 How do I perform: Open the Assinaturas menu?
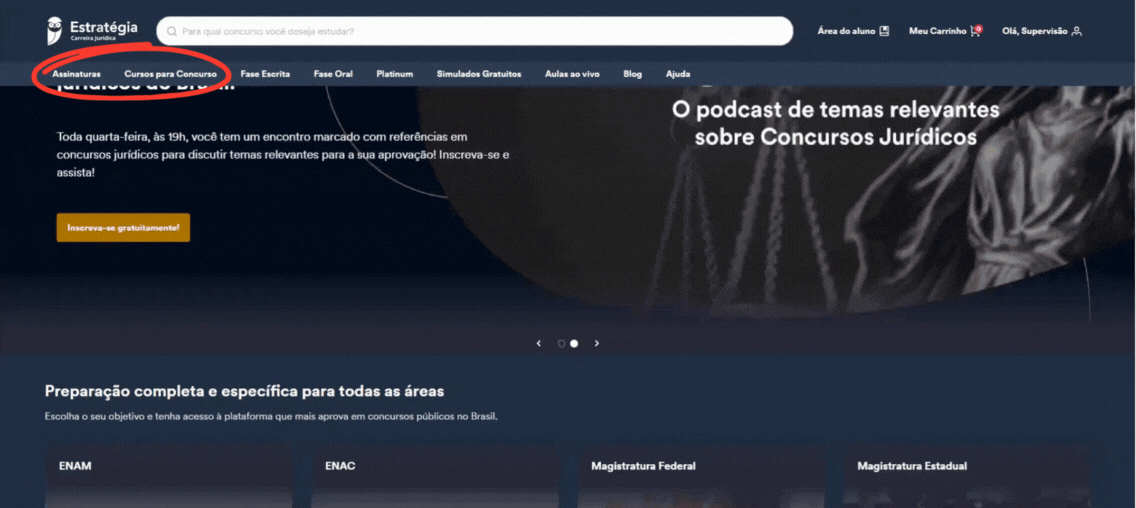(76, 74)
